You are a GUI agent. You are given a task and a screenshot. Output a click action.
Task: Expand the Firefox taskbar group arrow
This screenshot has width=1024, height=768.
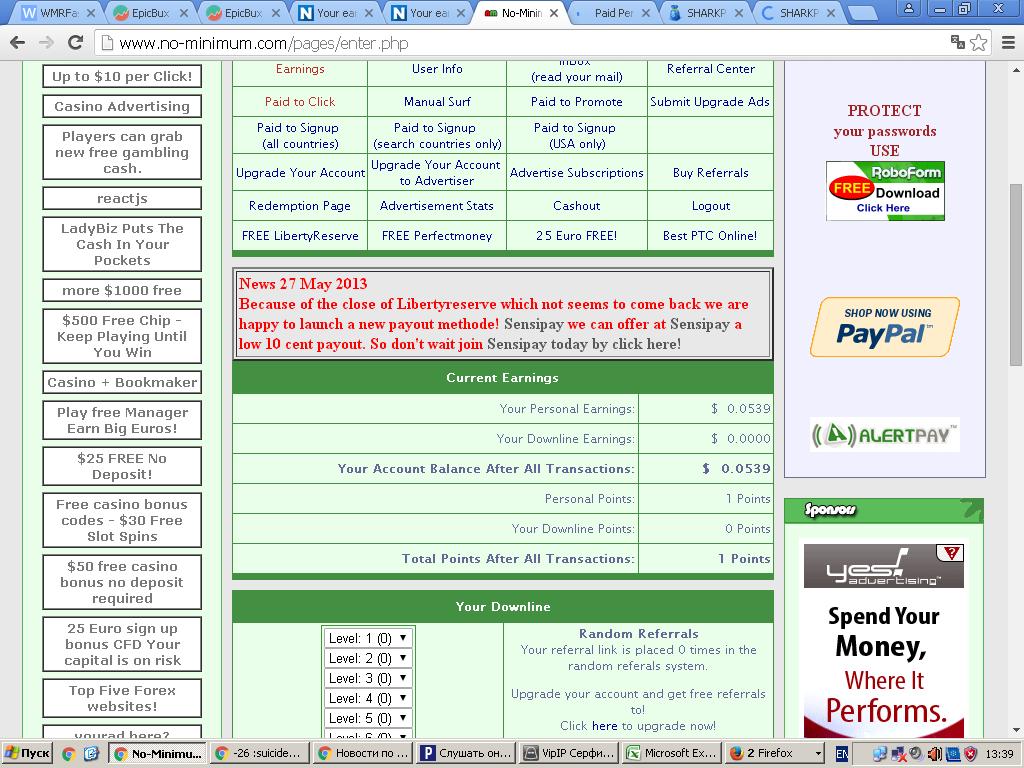tap(818, 754)
